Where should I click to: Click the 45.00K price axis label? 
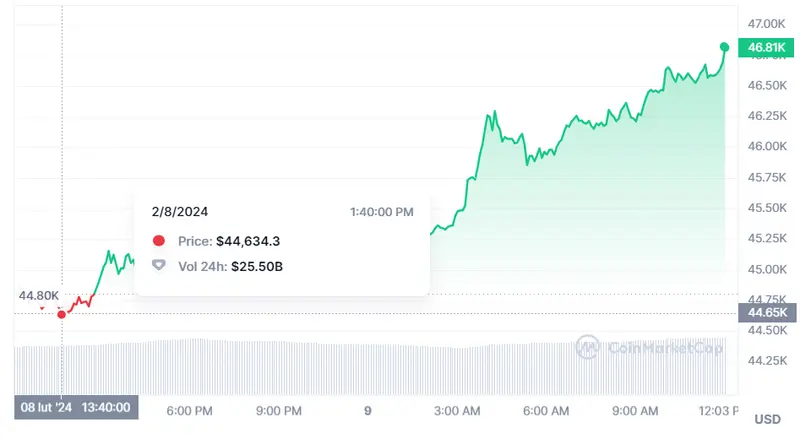tap(766, 269)
